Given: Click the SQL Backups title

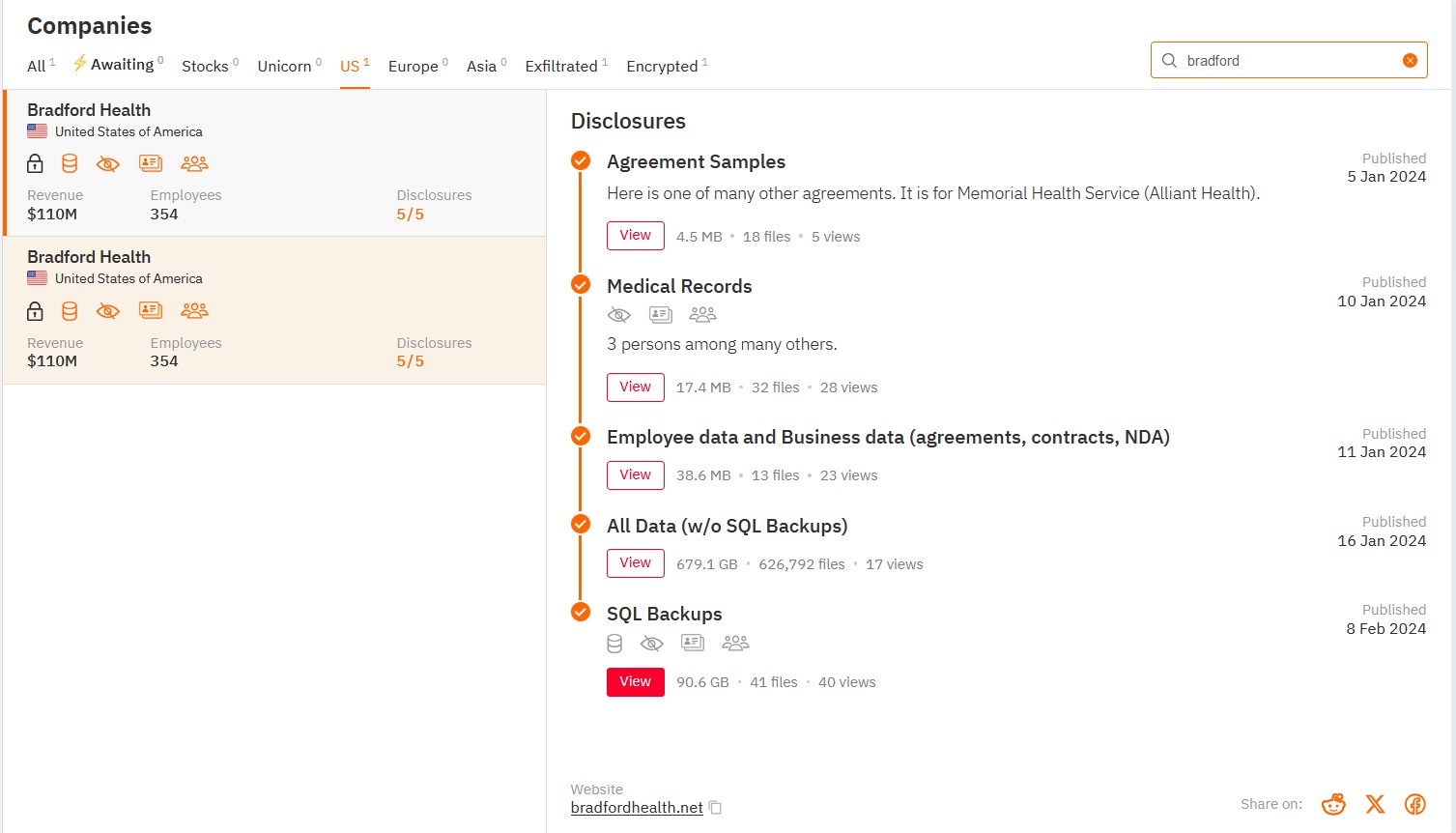Looking at the screenshot, I should point(664,614).
